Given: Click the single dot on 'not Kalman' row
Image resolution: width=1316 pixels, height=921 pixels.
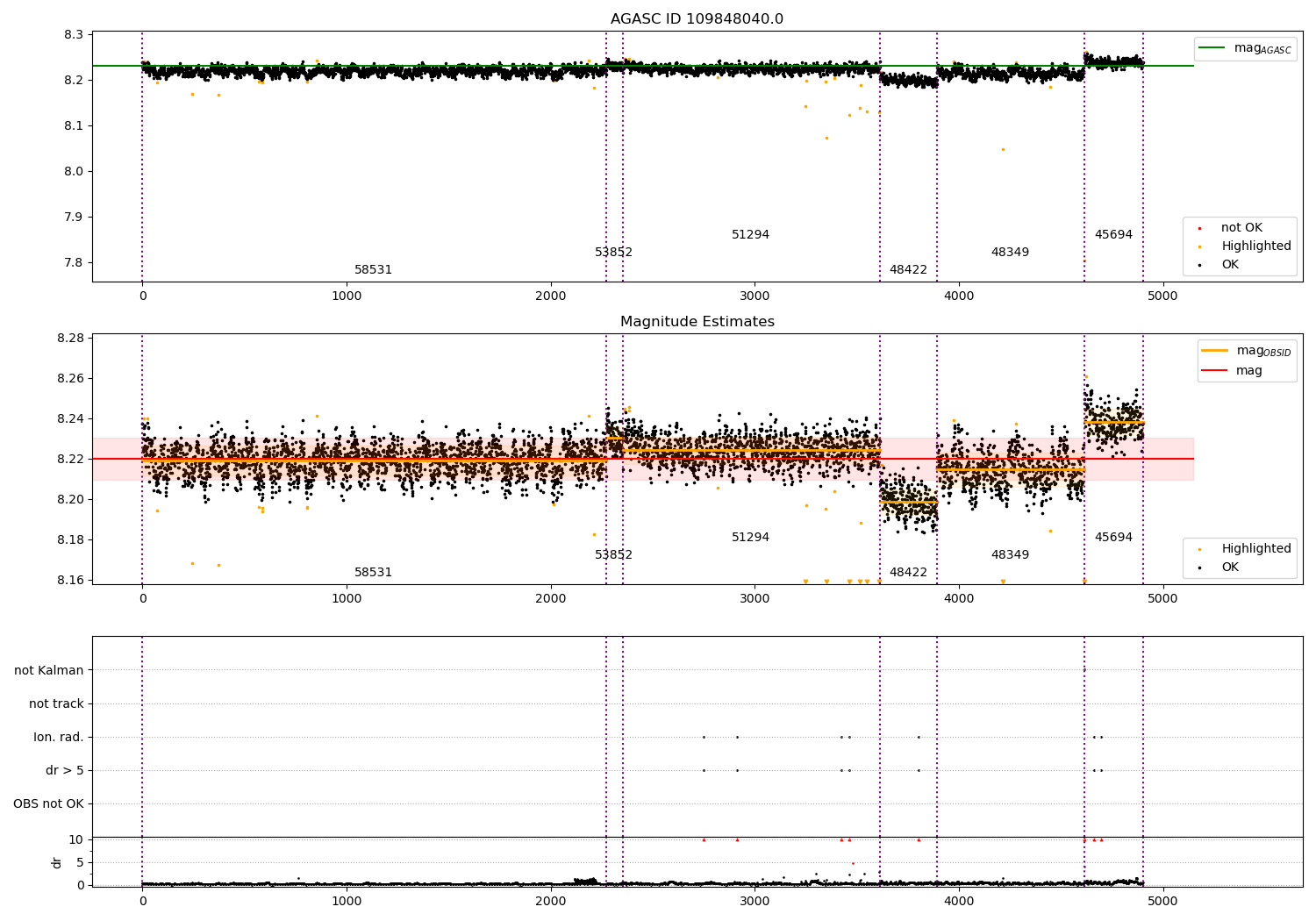Looking at the screenshot, I should 1084,670.
